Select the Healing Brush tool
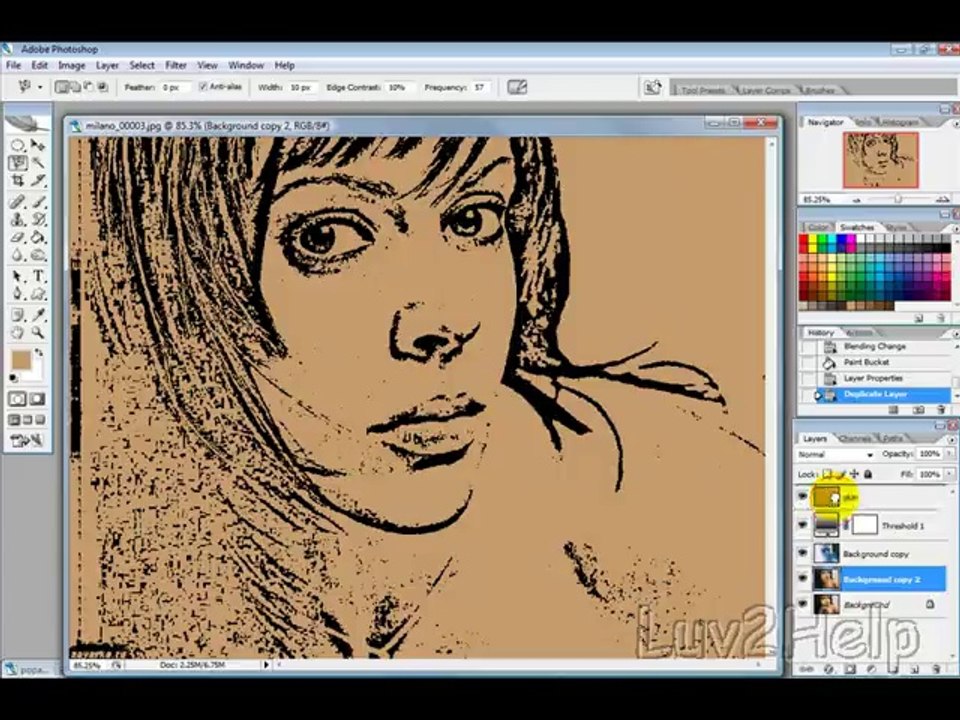The width and height of the screenshot is (960, 720). pos(18,201)
